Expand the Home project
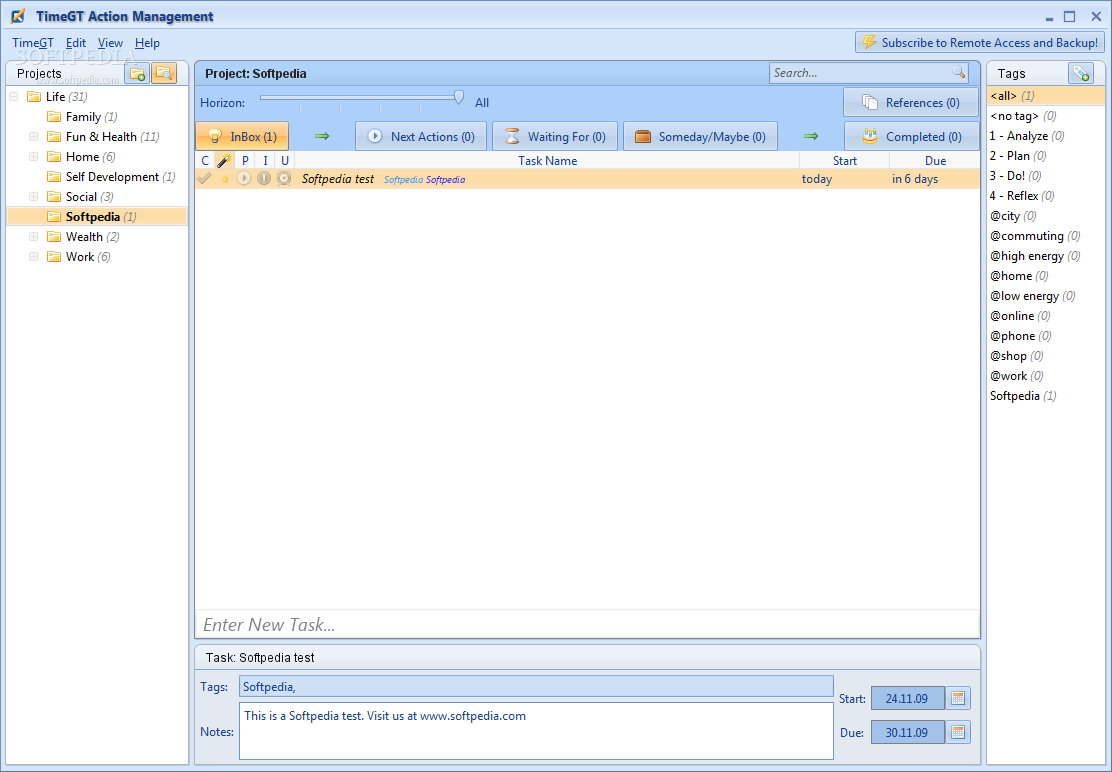Image resolution: width=1112 pixels, height=772 pixels. (x=33, y=156)
